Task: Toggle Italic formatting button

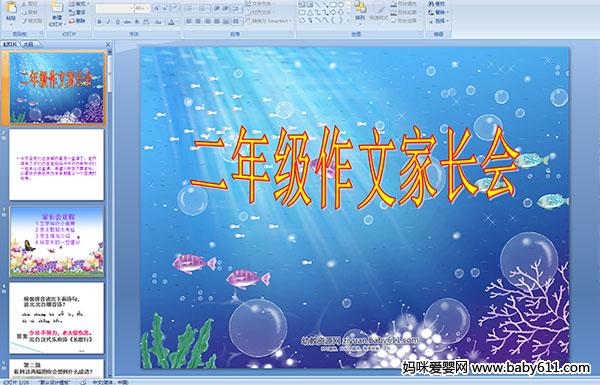Action: pyautogui.click(x=108, y=22)
